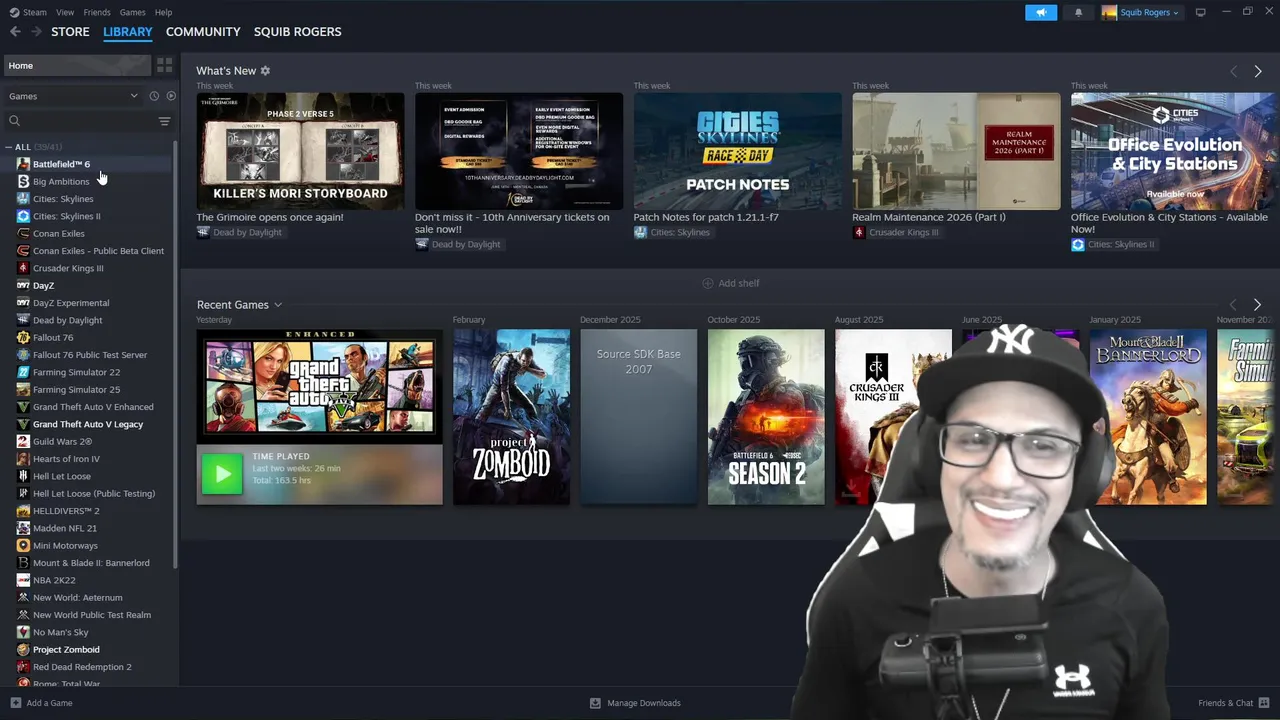Click the game list vertical scrollbar
The height and width of the screenshot is (720, 1280).
pos(176,355)
